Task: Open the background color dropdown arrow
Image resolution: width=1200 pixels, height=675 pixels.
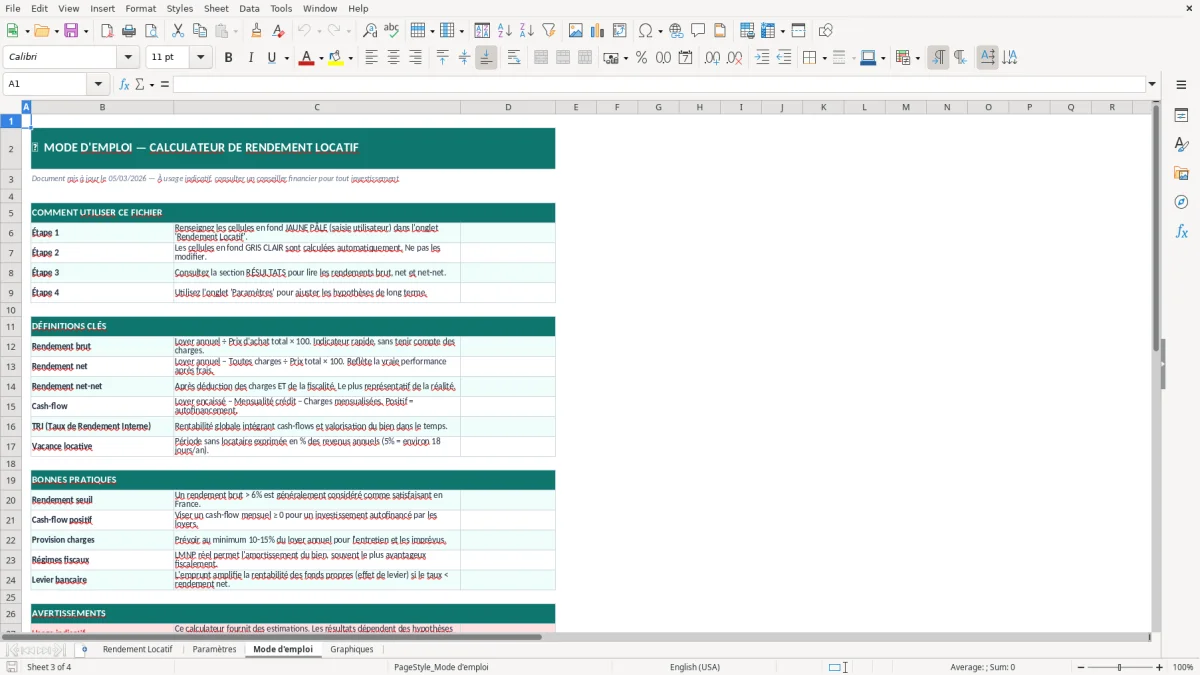Action: (350, 58)
